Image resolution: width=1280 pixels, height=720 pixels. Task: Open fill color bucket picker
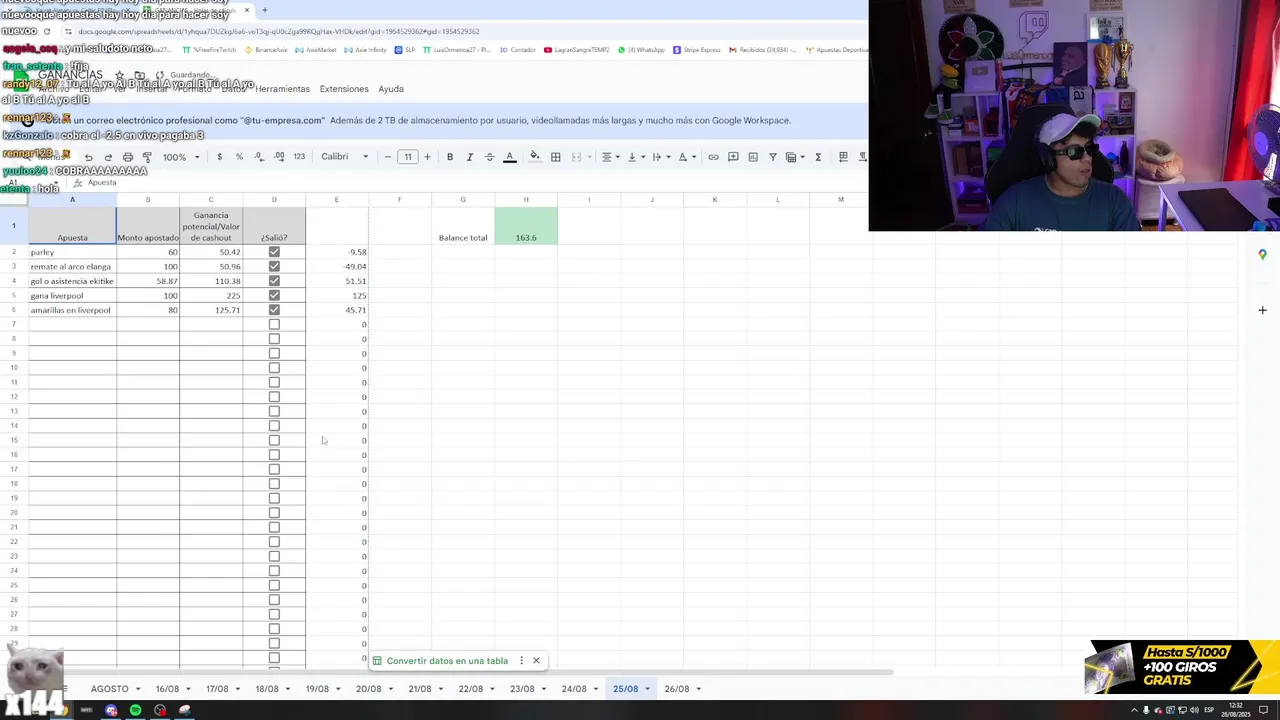point(535,157)
